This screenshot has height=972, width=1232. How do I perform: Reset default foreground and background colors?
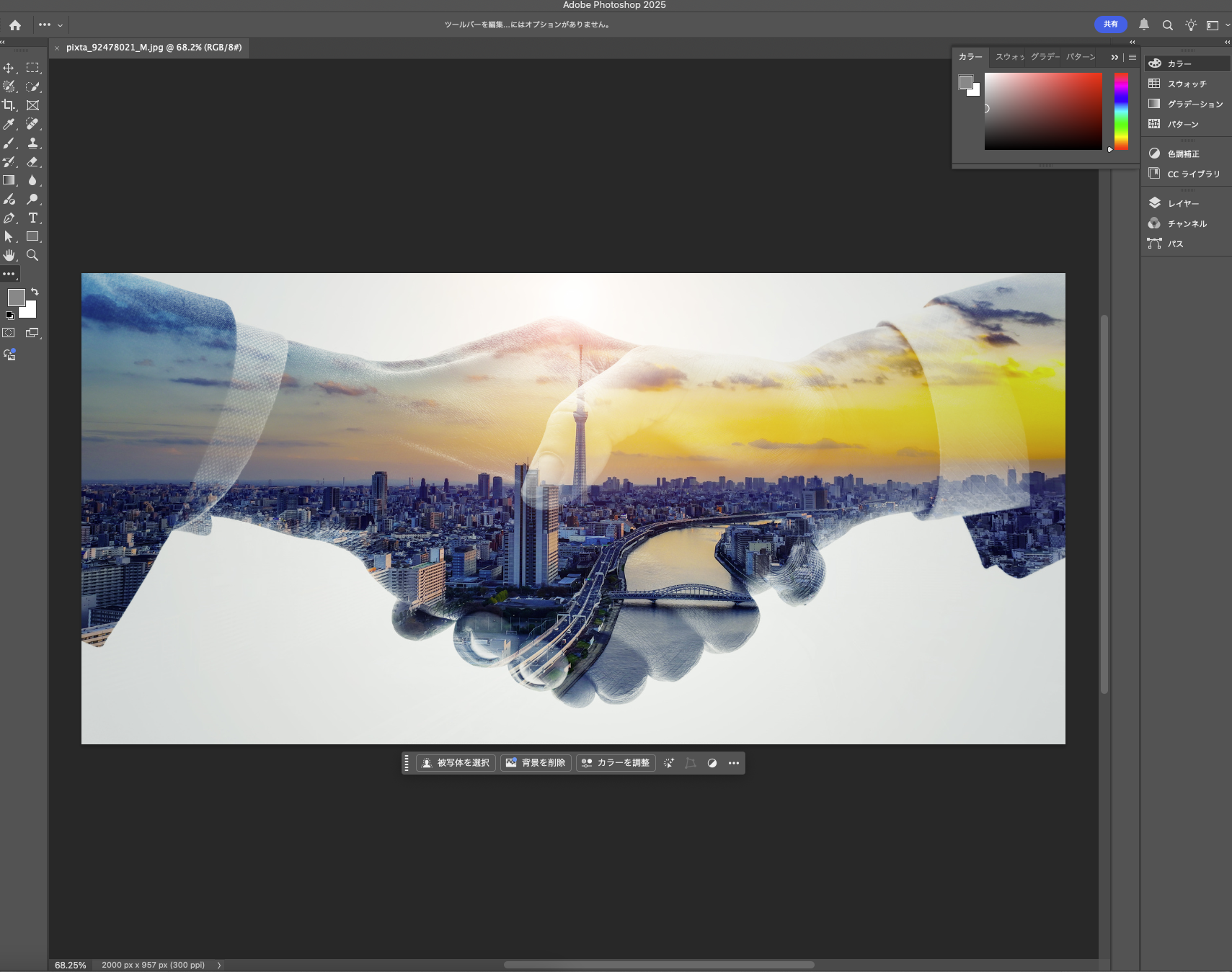coord(9,316)
